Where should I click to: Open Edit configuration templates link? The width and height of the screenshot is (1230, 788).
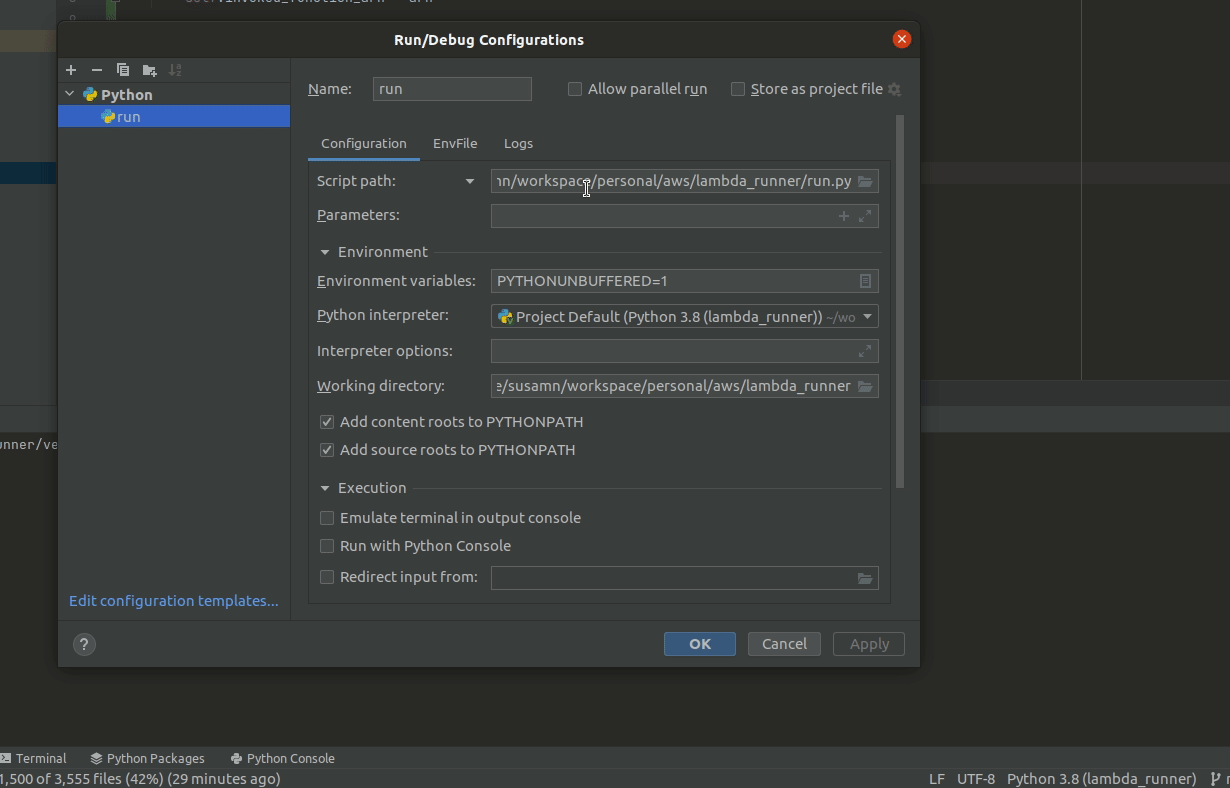click(x=174, y=601)
